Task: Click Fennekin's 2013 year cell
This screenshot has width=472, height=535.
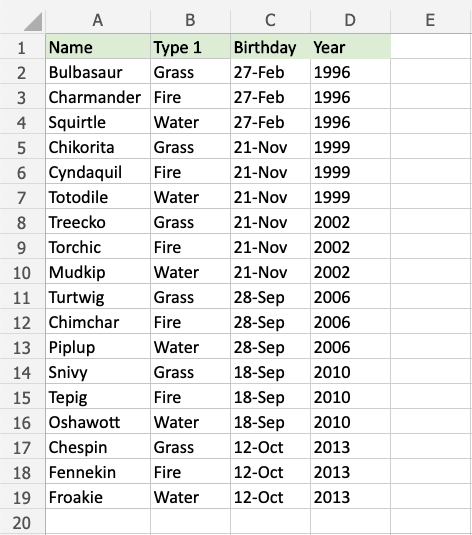Action: point(351,472)
